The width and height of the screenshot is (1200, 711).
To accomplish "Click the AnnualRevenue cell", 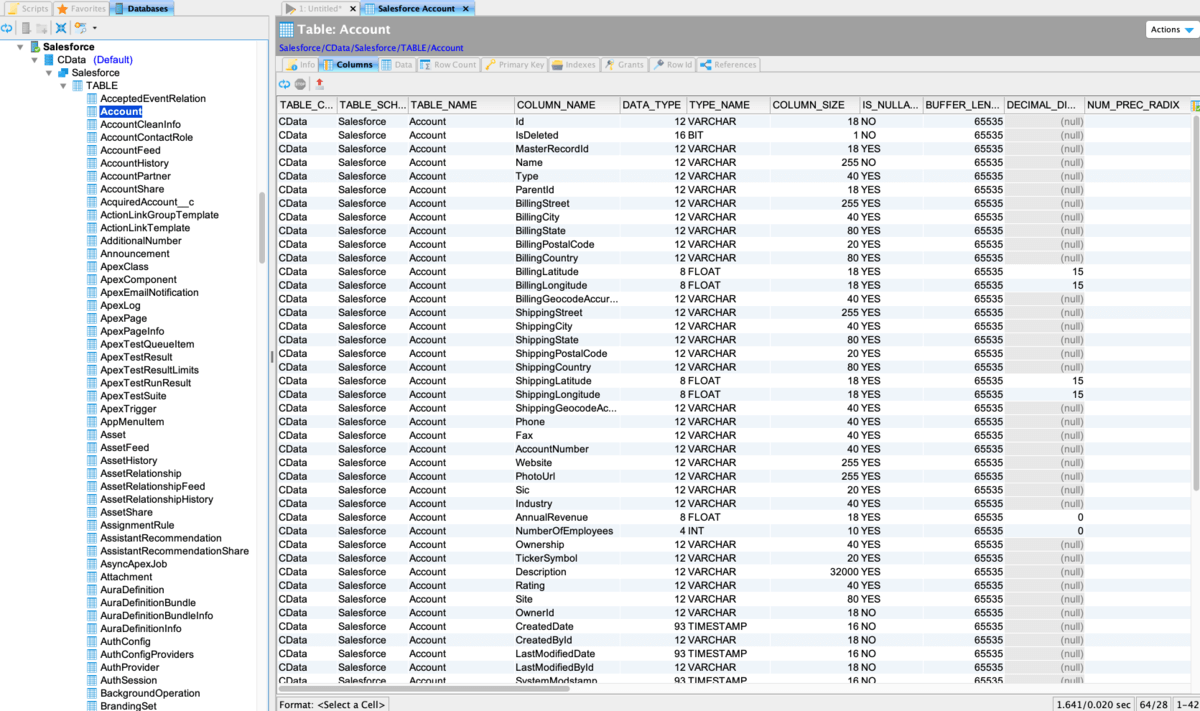I will (x=566, y=518).
